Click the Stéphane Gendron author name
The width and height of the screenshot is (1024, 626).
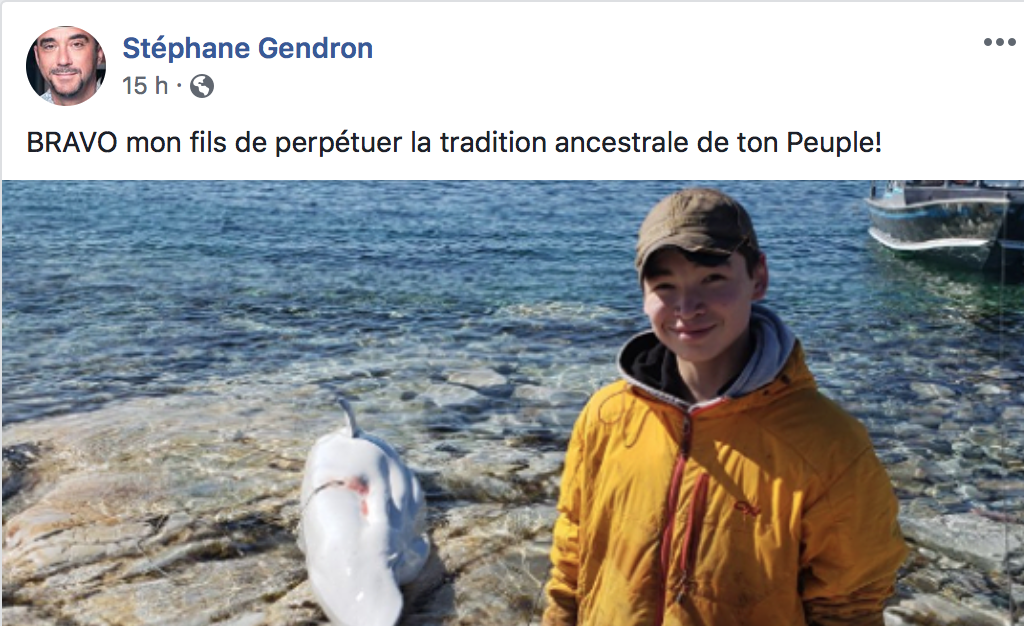click(x=248, y=48)
